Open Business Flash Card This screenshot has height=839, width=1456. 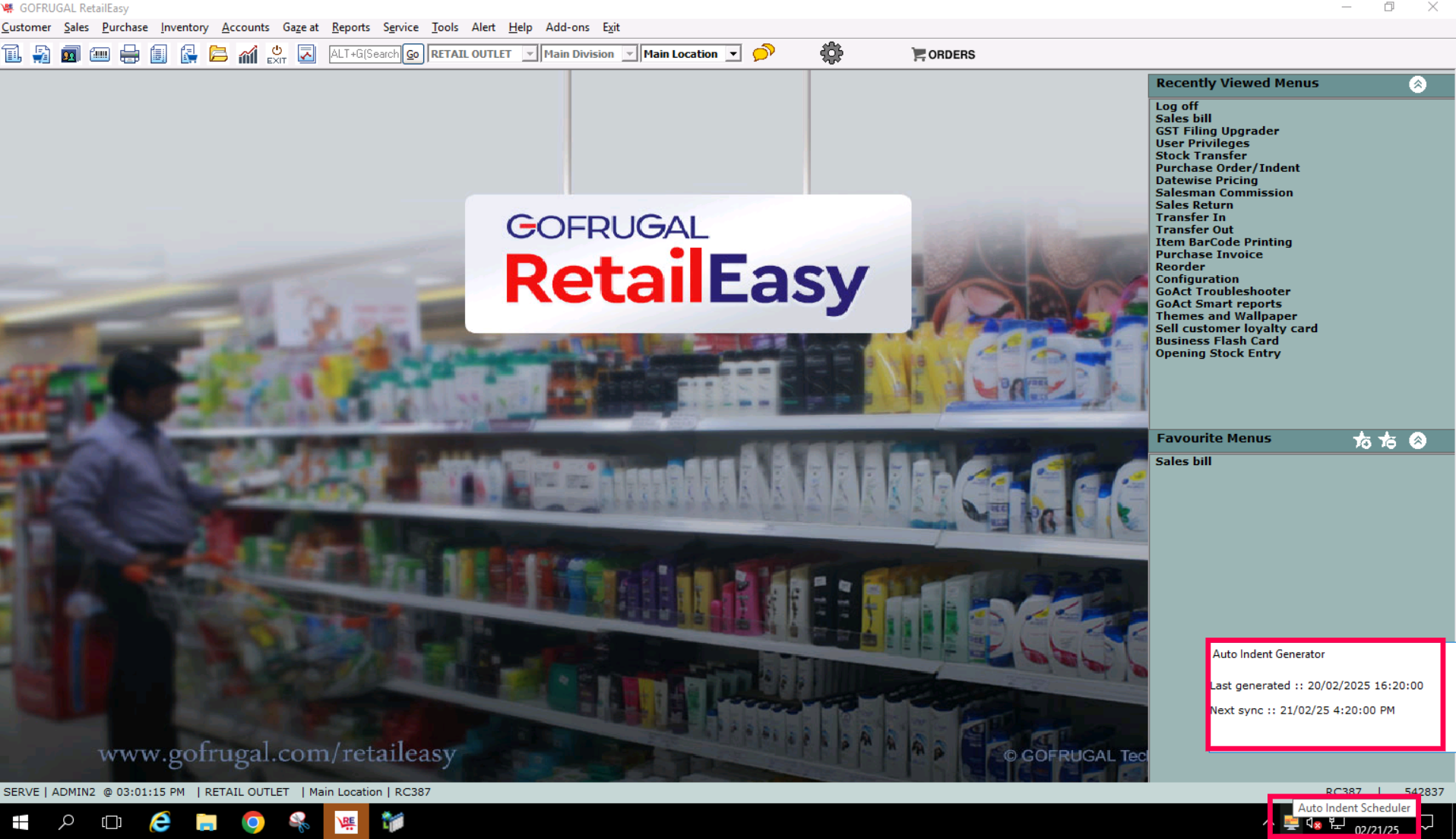coord(1217,340)
